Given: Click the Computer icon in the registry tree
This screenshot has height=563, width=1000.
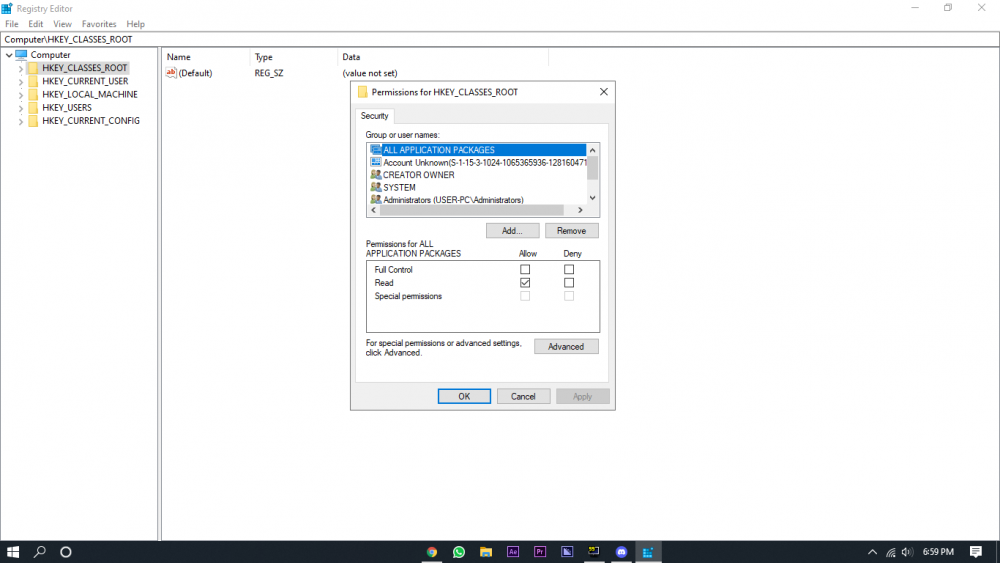Looking at the screenshot, I should [21, 55].
